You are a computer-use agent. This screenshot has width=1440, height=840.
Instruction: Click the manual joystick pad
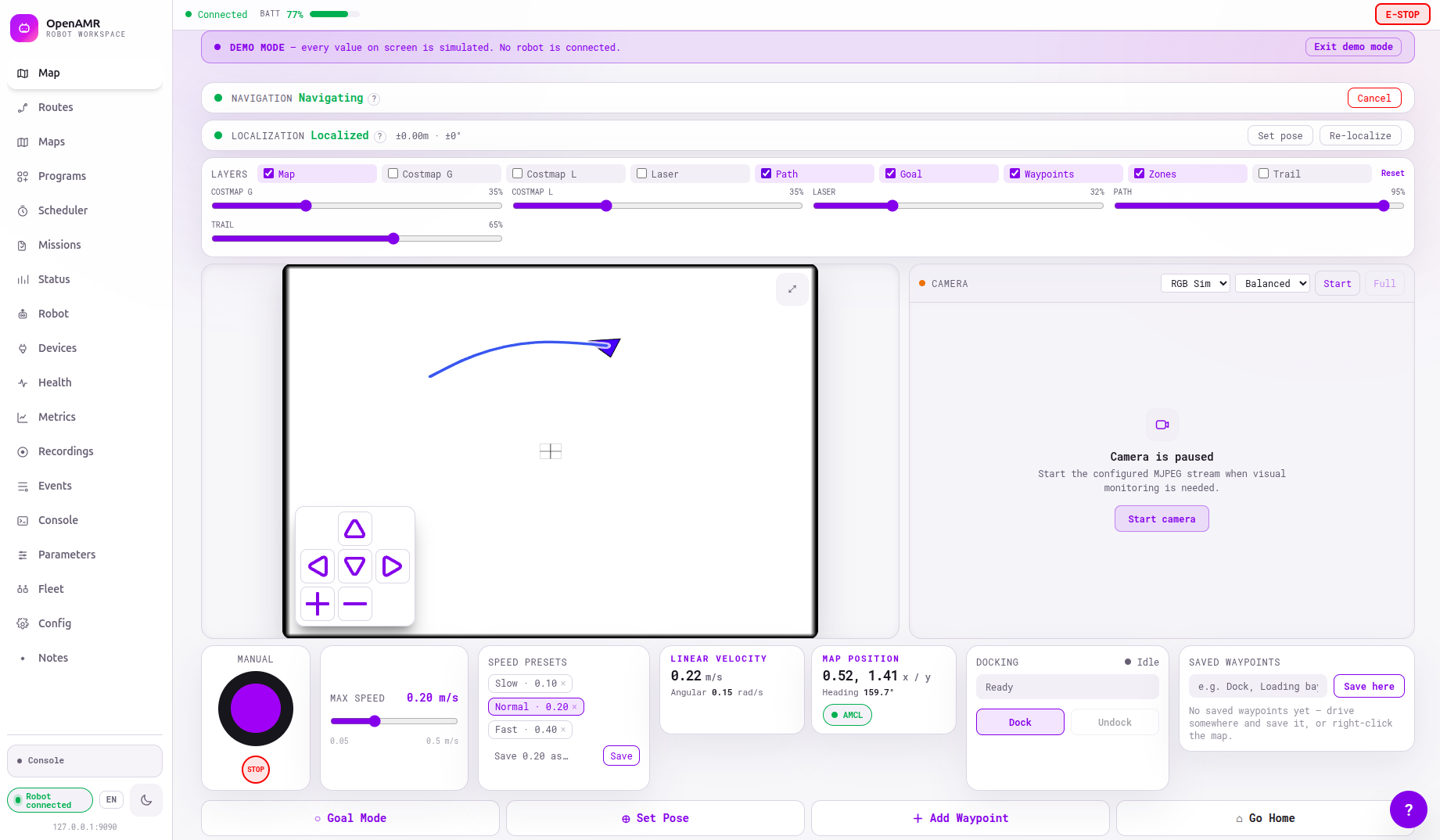point(256,709)
